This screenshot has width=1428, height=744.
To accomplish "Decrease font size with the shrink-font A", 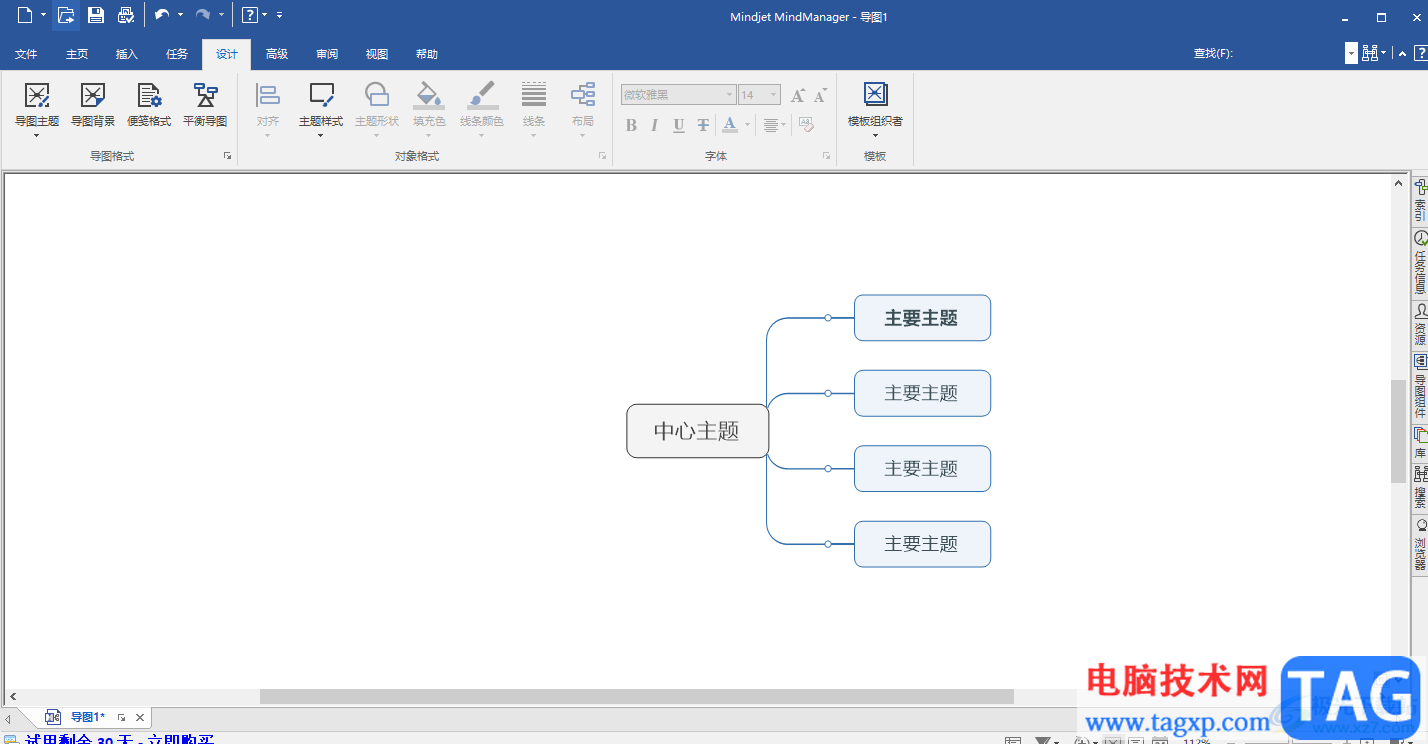I will point(820,95).
